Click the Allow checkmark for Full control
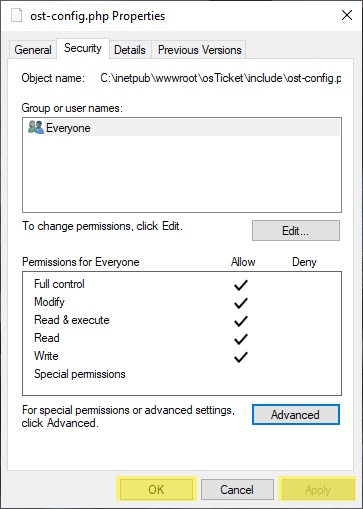 pos(241,285)
